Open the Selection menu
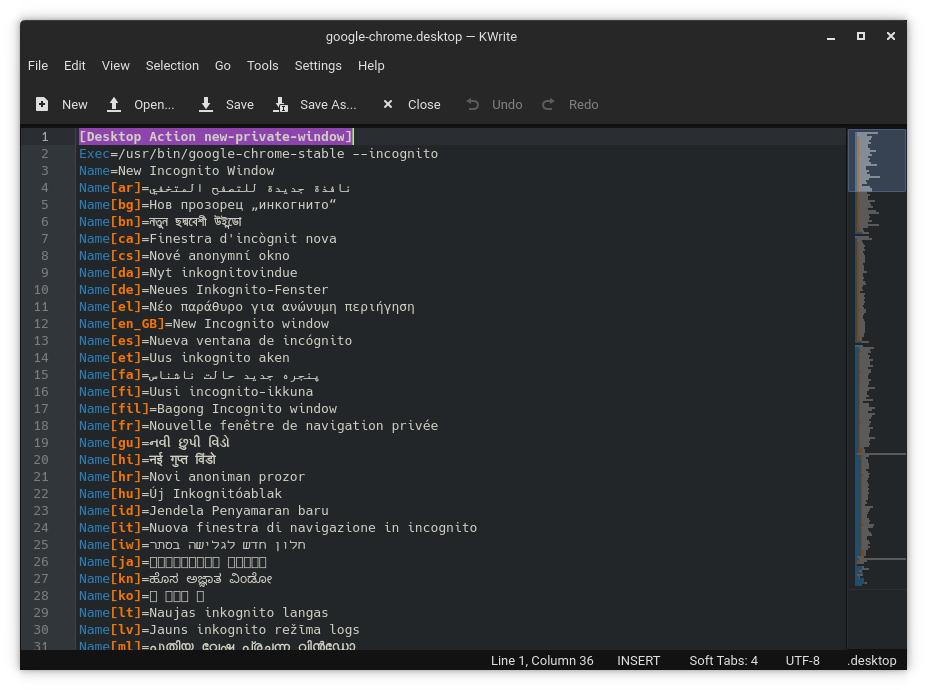 (x=172, y=65)
